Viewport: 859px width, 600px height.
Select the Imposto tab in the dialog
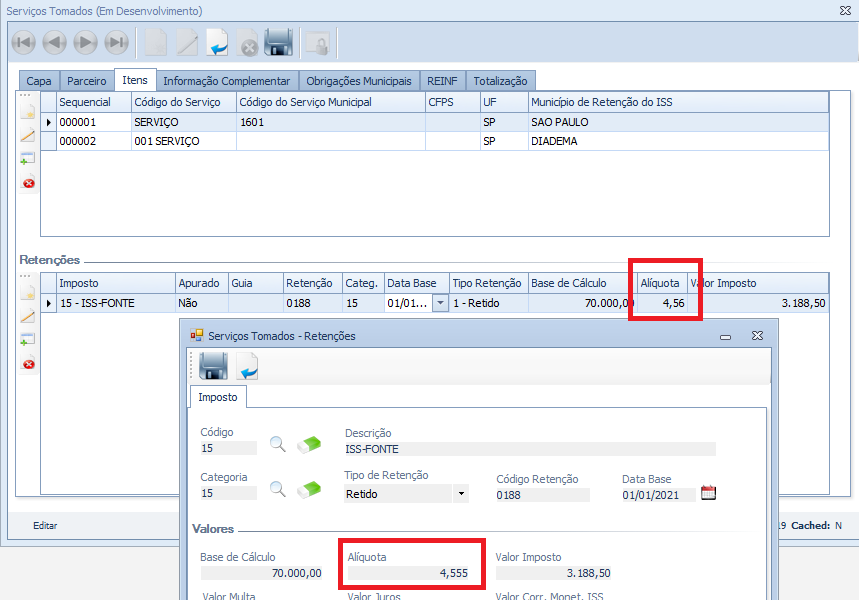click(x=218, y=397)
